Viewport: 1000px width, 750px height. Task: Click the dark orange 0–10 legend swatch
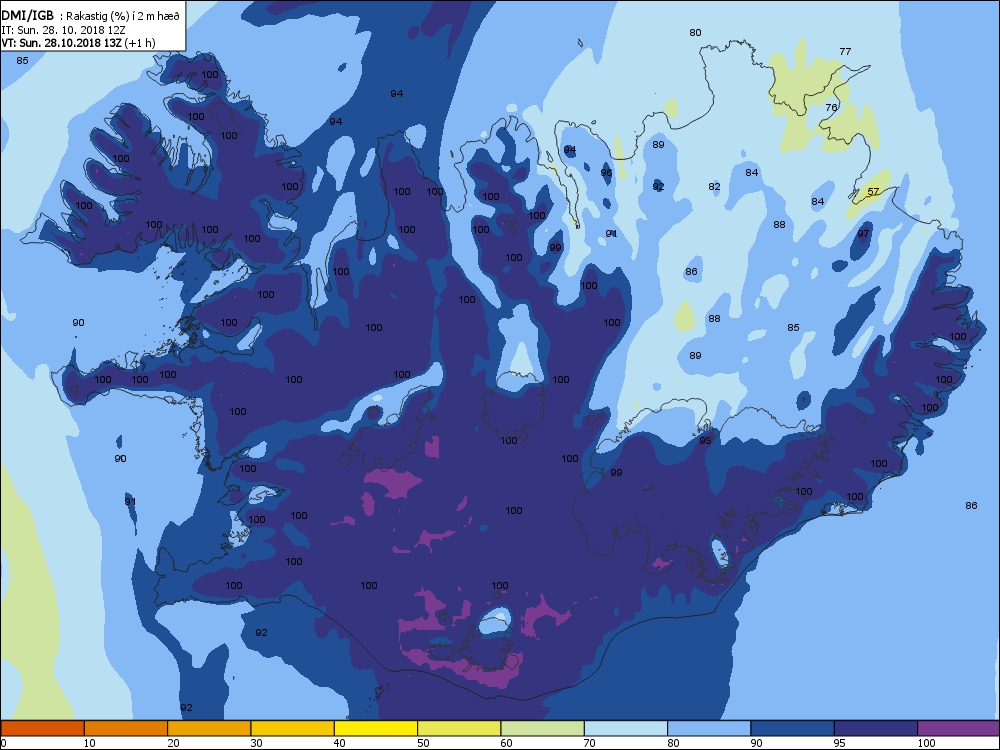42,728
